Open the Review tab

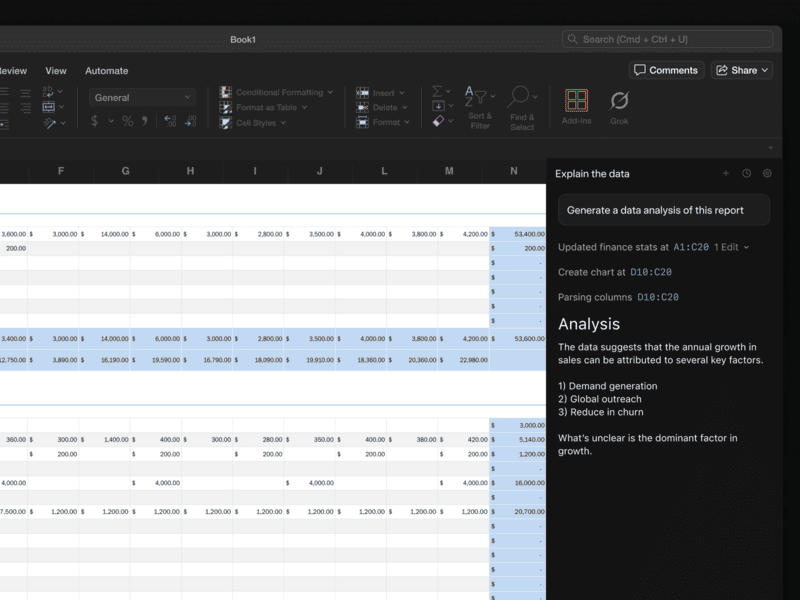(13, 71)
